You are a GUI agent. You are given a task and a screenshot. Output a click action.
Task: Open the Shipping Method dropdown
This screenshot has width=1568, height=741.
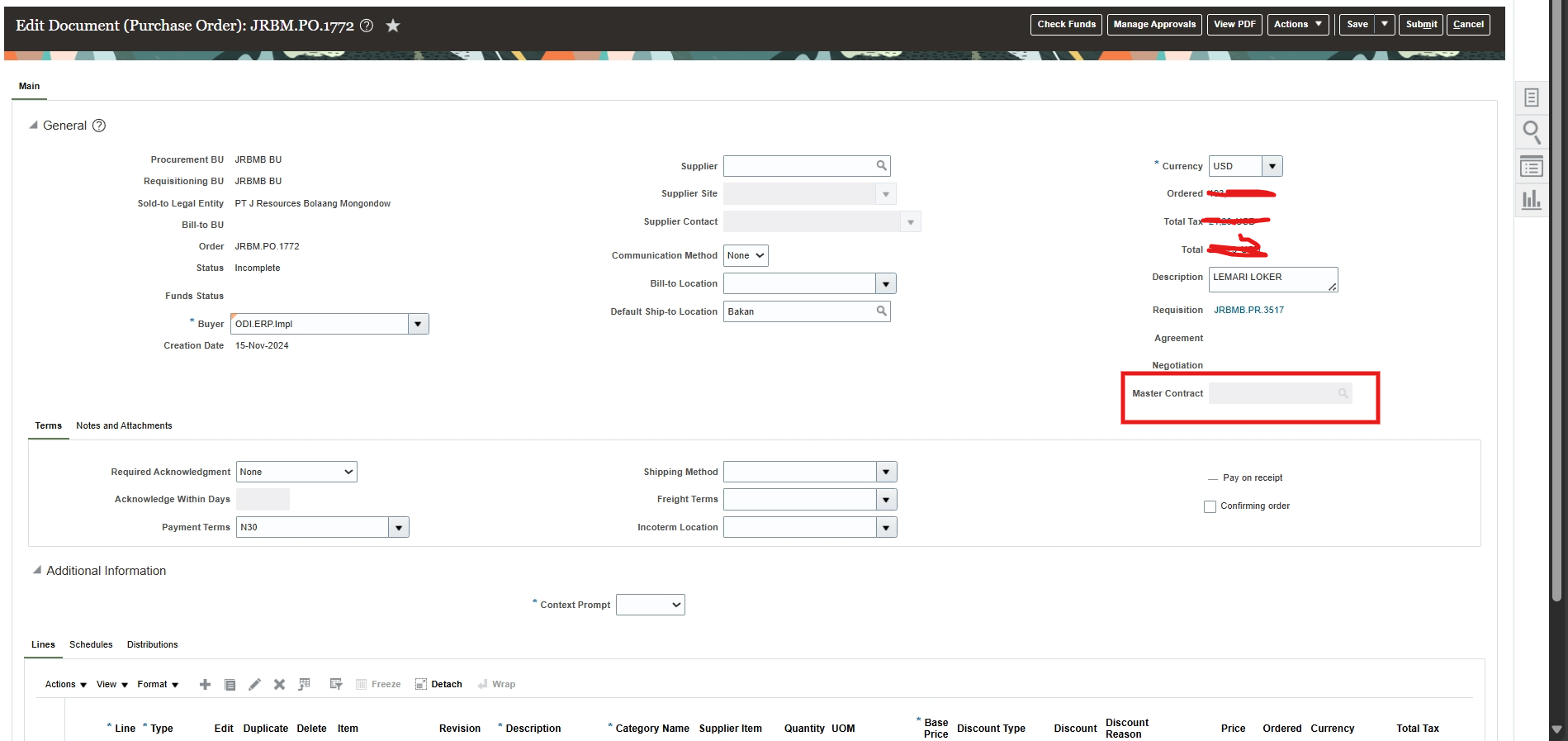(886, 472)
